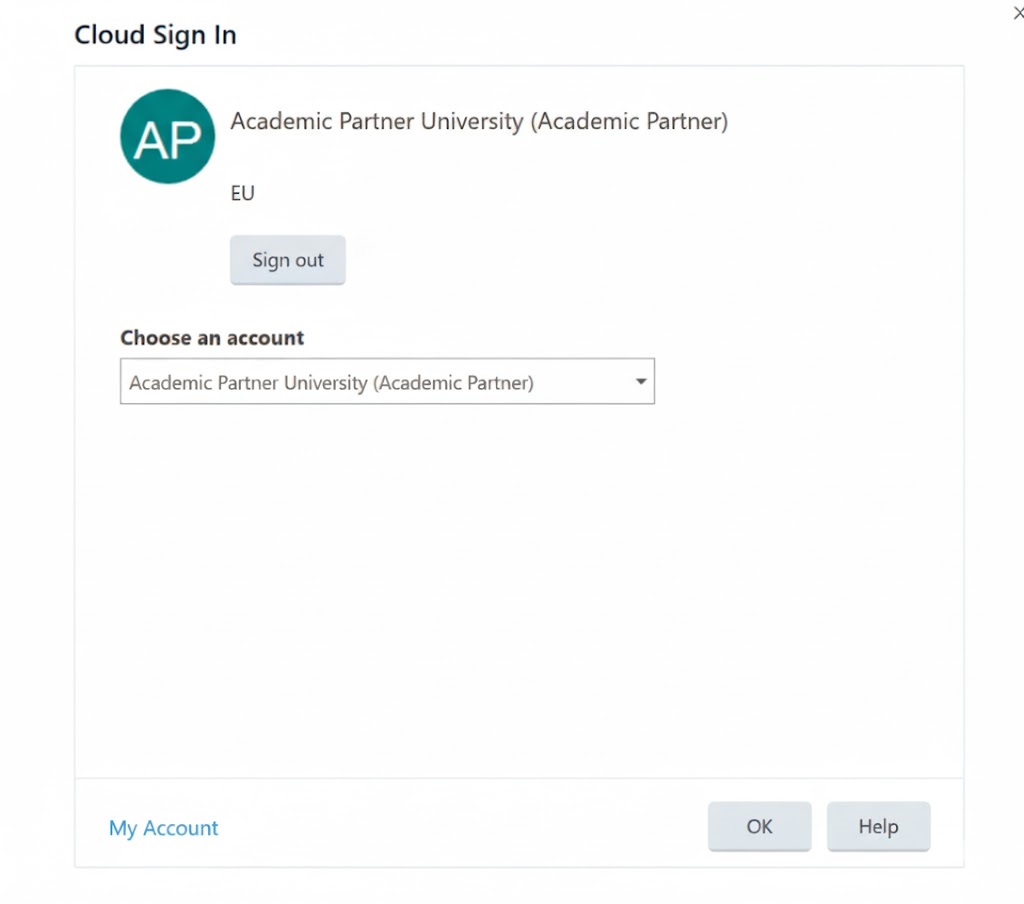The image size is (1024, 904).
Task: Click the EU region label
Action: pos(243,194)
